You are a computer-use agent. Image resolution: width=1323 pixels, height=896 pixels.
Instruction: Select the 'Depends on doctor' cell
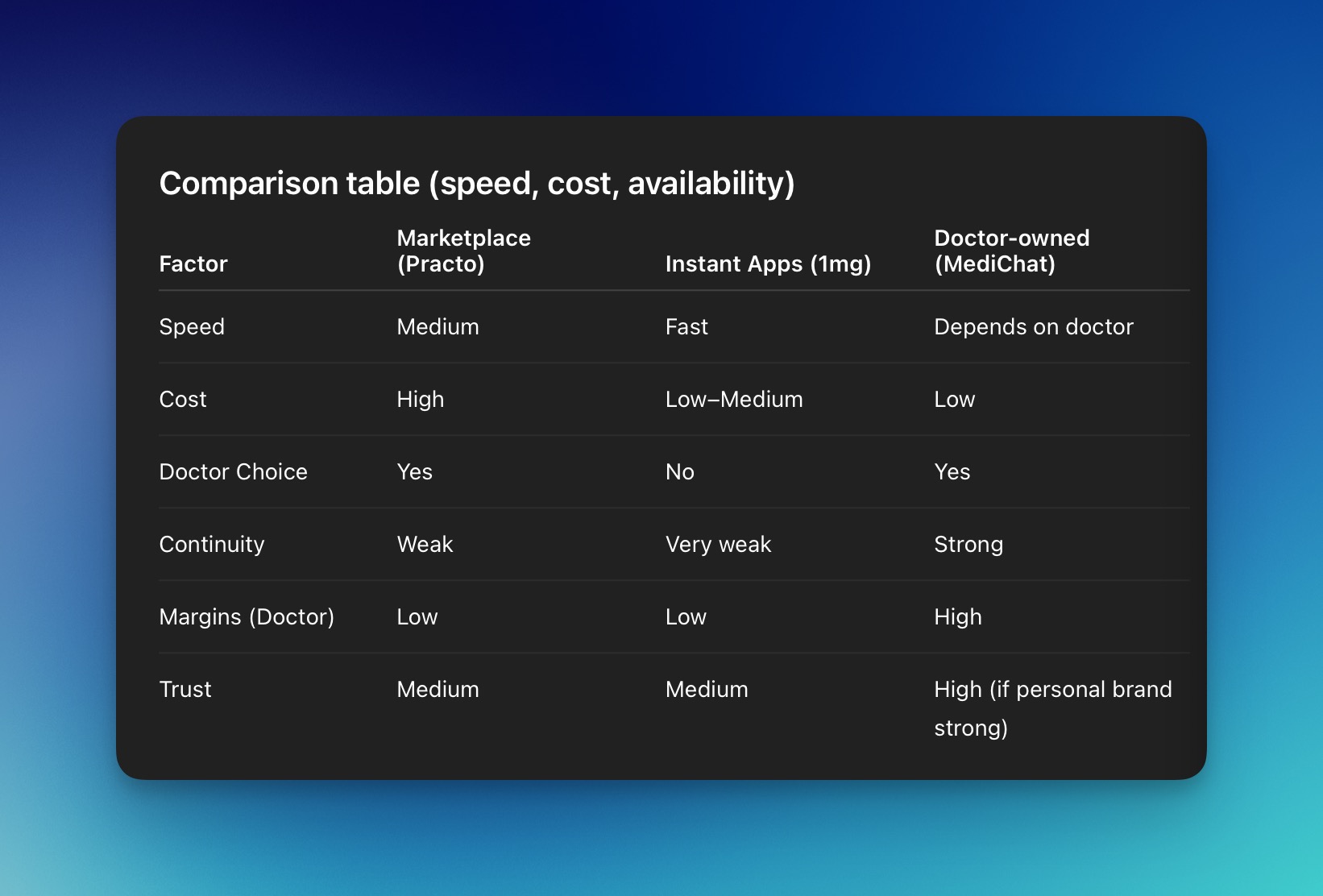(1033, 327)
